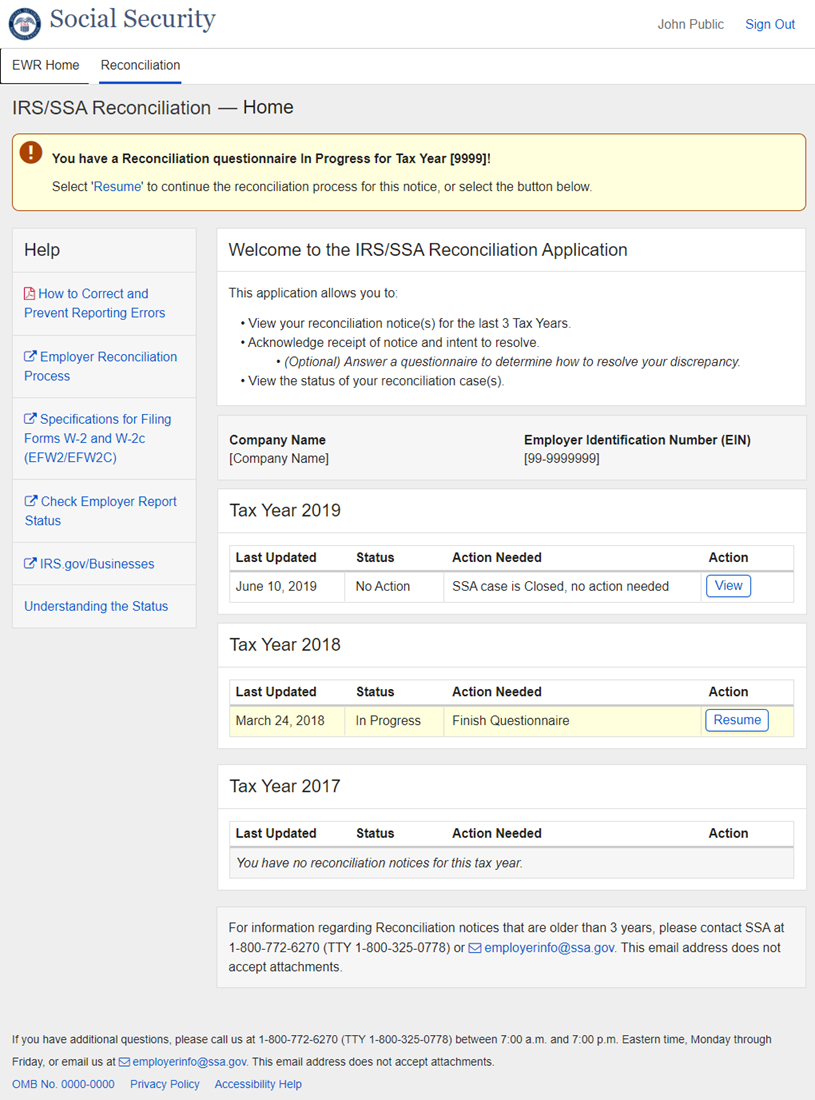This screenshot has width=815, height=1100.
Task: Click the John Public user name
Action: [690, 24]
